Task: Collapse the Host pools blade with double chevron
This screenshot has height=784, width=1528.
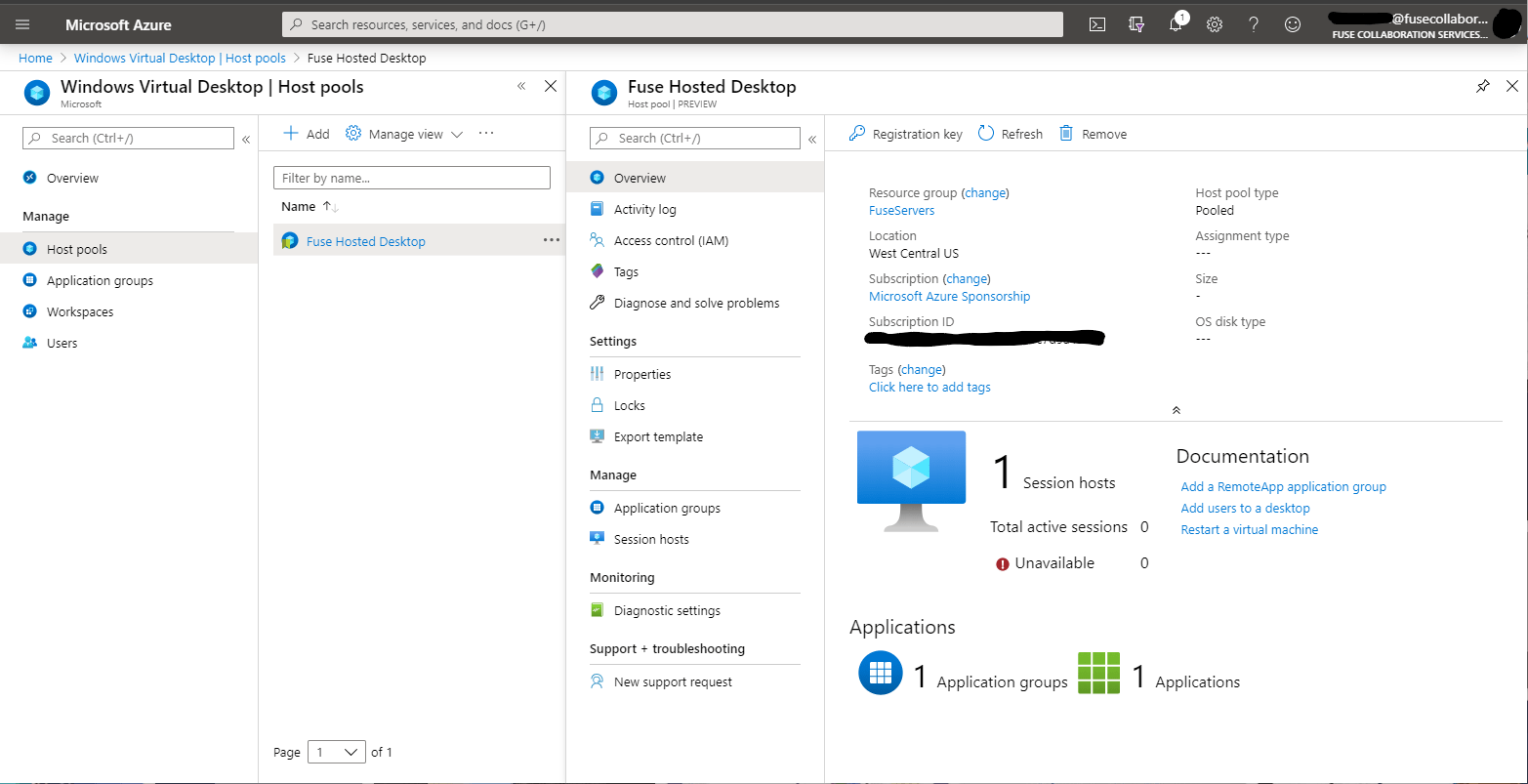Action: pyautogui.click(x=521, y=86)
